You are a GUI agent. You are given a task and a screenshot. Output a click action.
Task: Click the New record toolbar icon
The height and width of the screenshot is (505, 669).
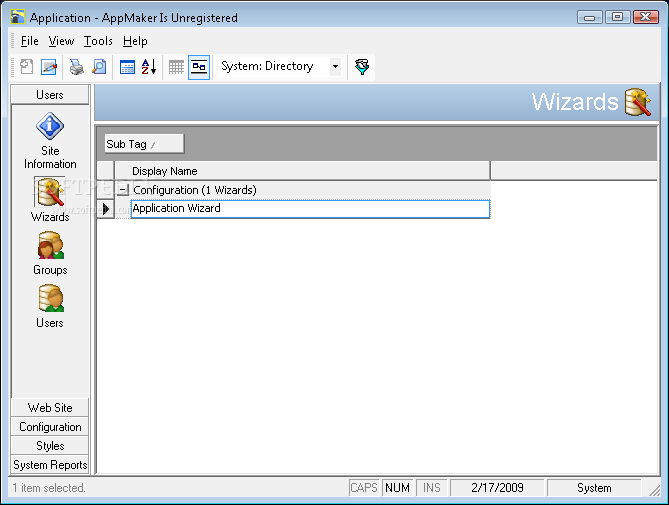[26, 67]
